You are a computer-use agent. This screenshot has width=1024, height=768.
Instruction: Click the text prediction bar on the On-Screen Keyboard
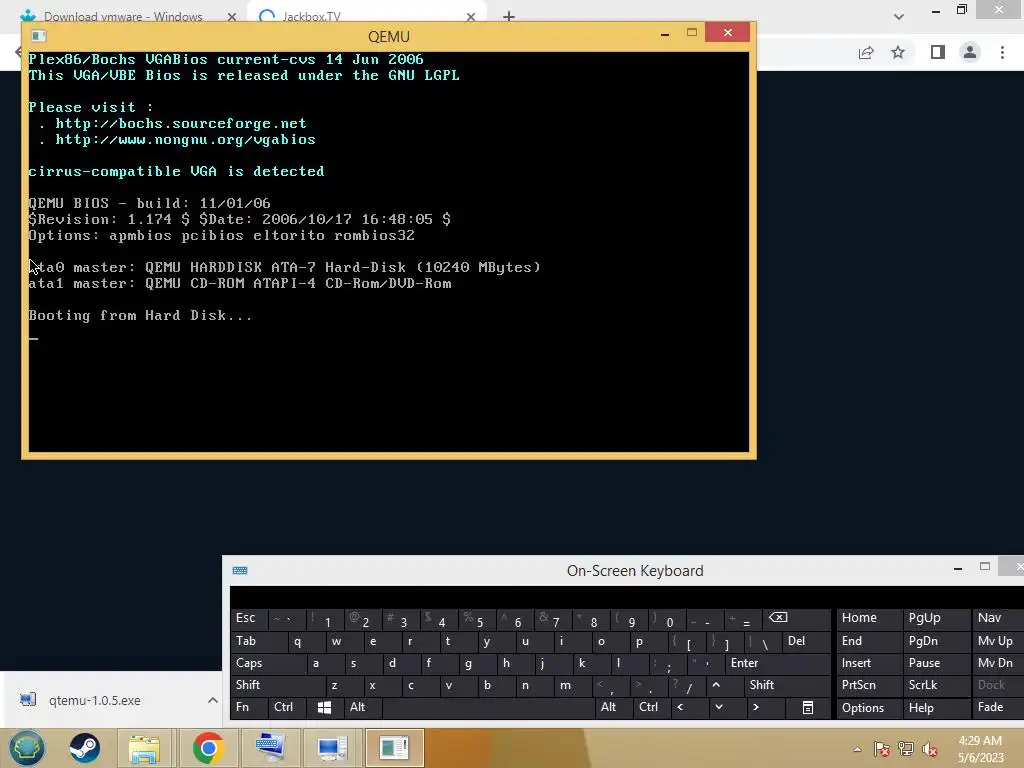tap(627, 597)
